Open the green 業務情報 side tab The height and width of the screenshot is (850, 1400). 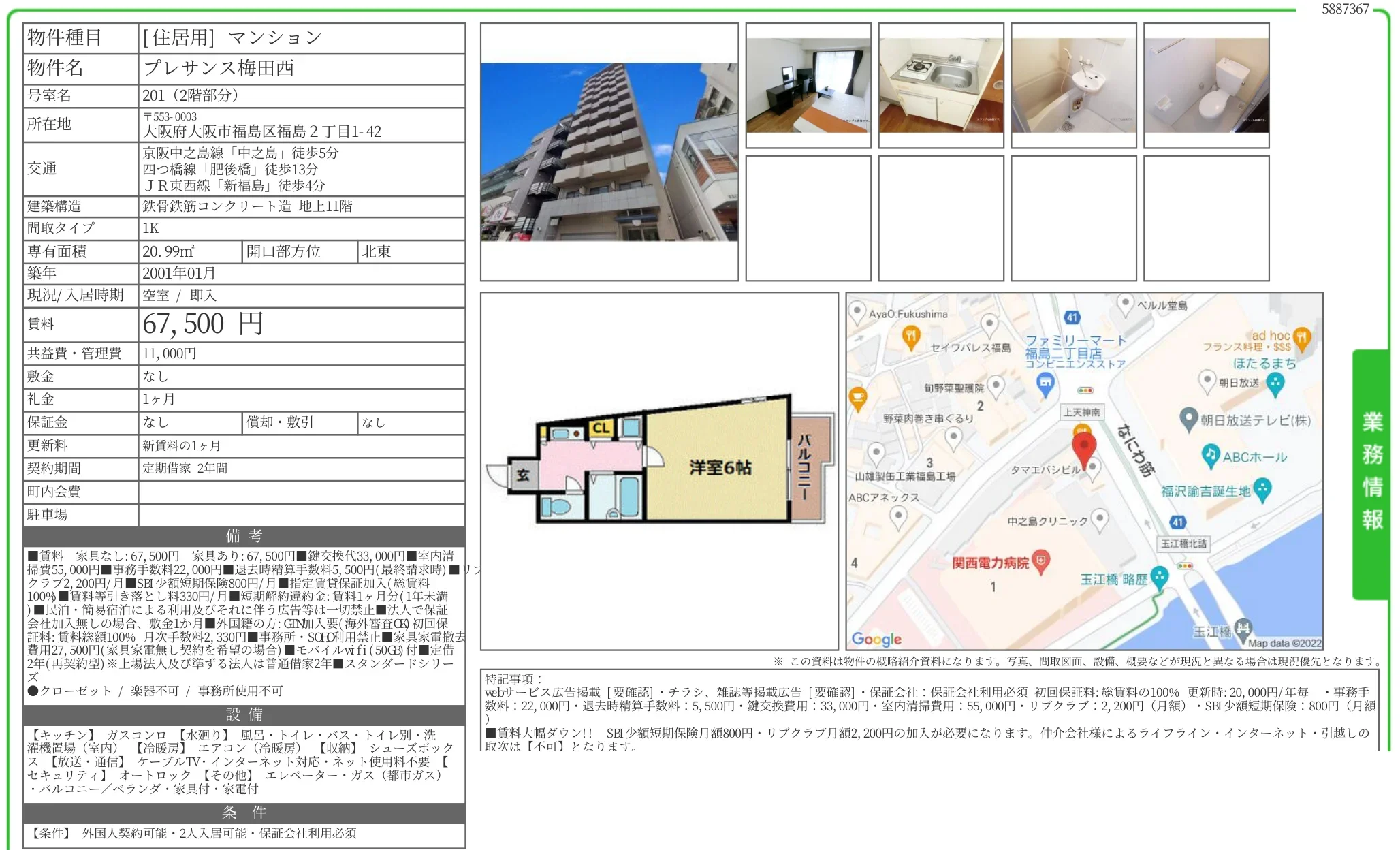(x=1371, y=471)
